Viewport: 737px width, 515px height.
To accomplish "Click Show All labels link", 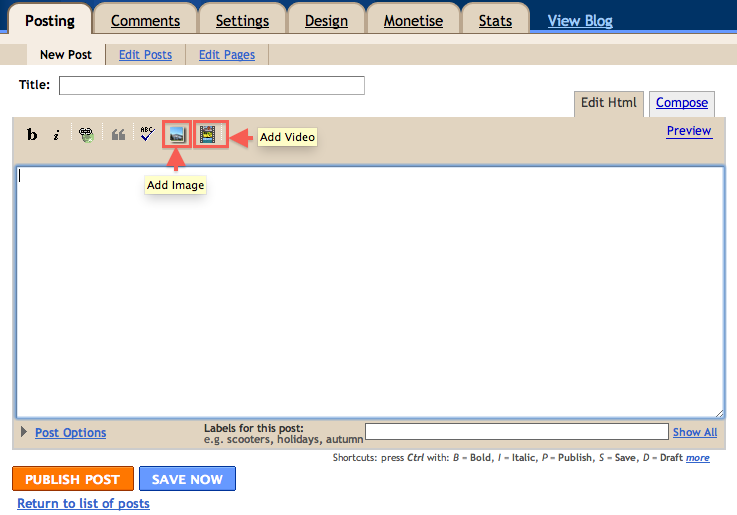I will click(x=695, y=432).
